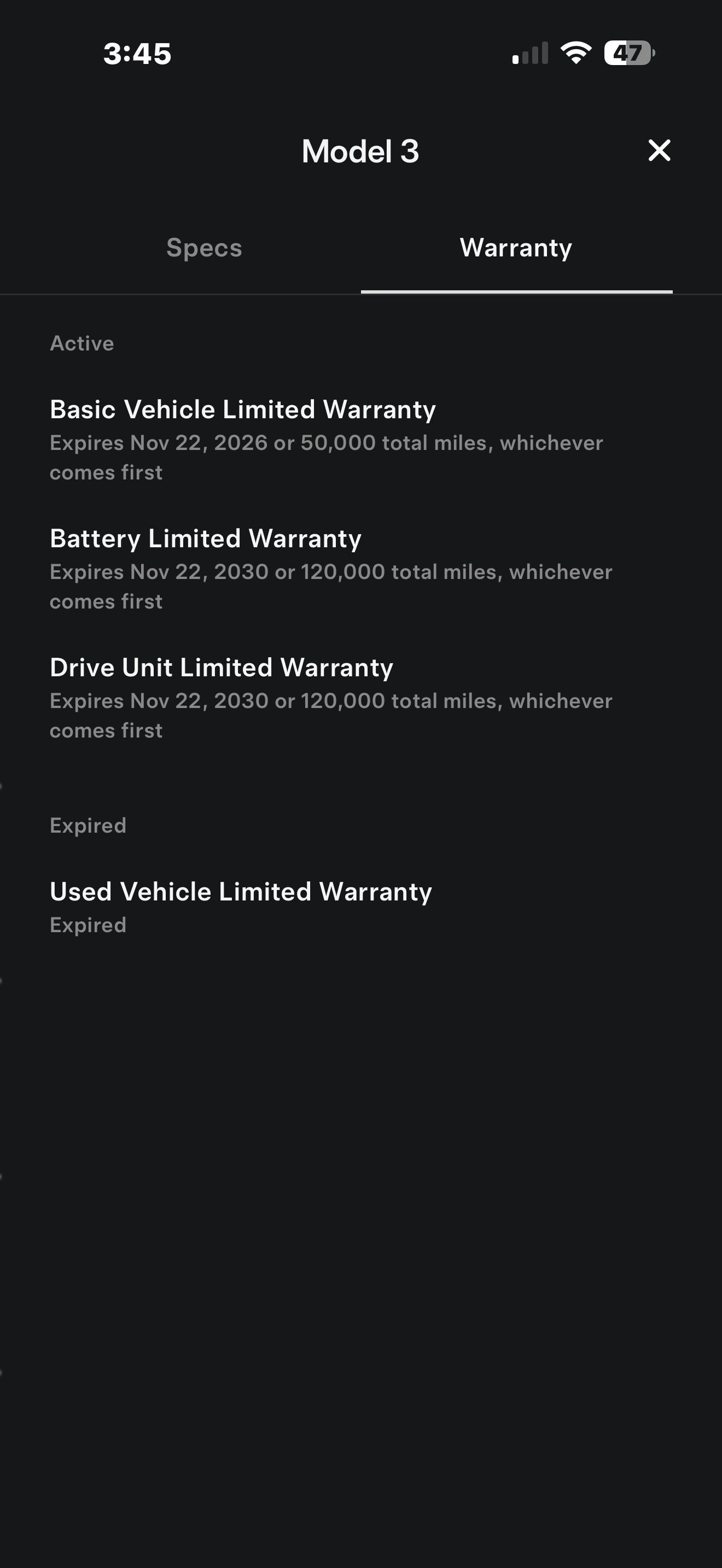Tap expiry details under Drive Unit Warranty
This screenshot has height=1568, width=722.
(330, 715)
